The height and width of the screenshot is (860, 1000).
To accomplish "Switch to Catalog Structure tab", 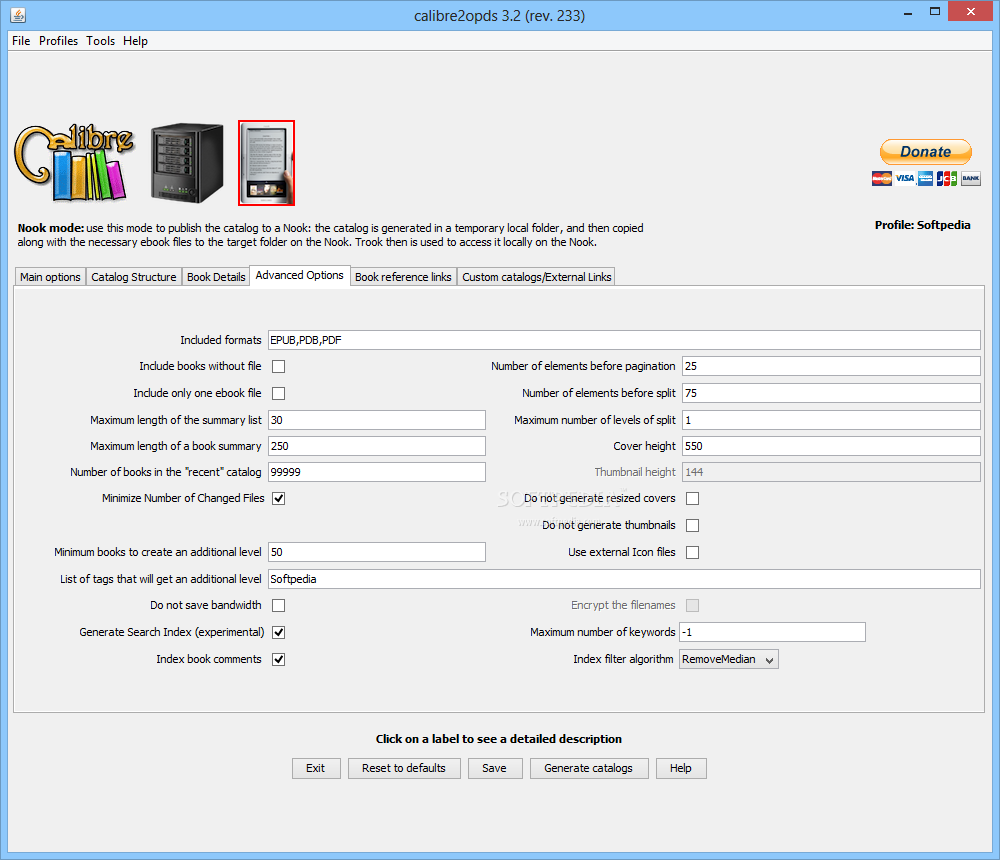I will point(133,277).
